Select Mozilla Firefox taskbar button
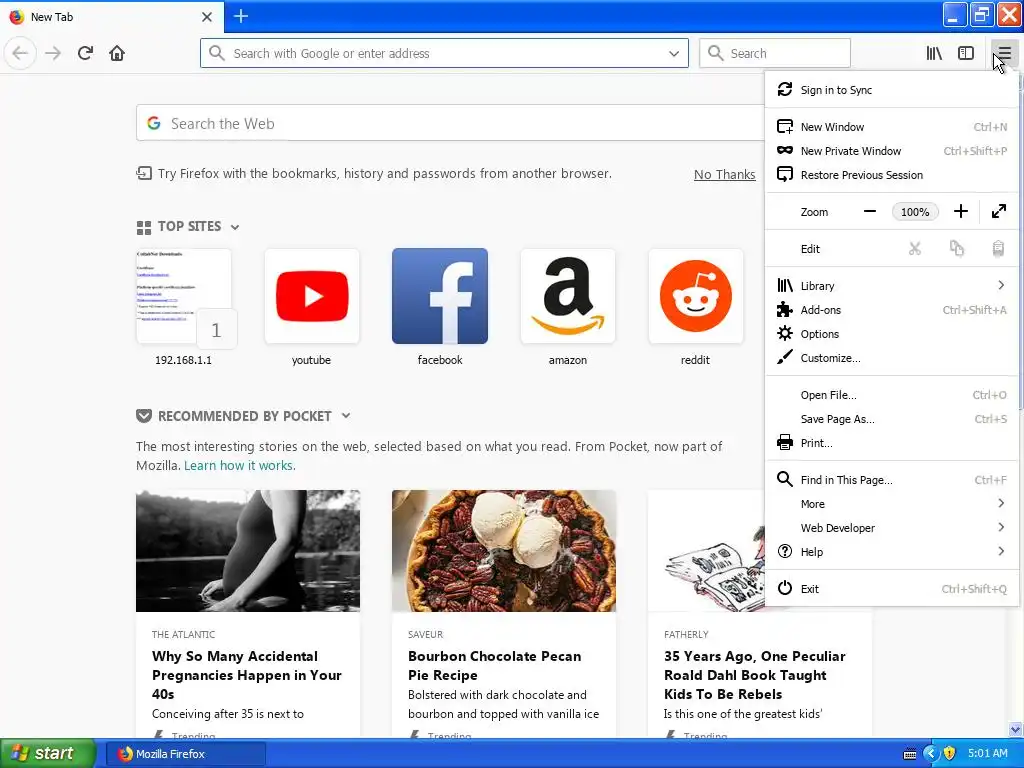The height and width of the screenshot is (768, 1024). 186,754
